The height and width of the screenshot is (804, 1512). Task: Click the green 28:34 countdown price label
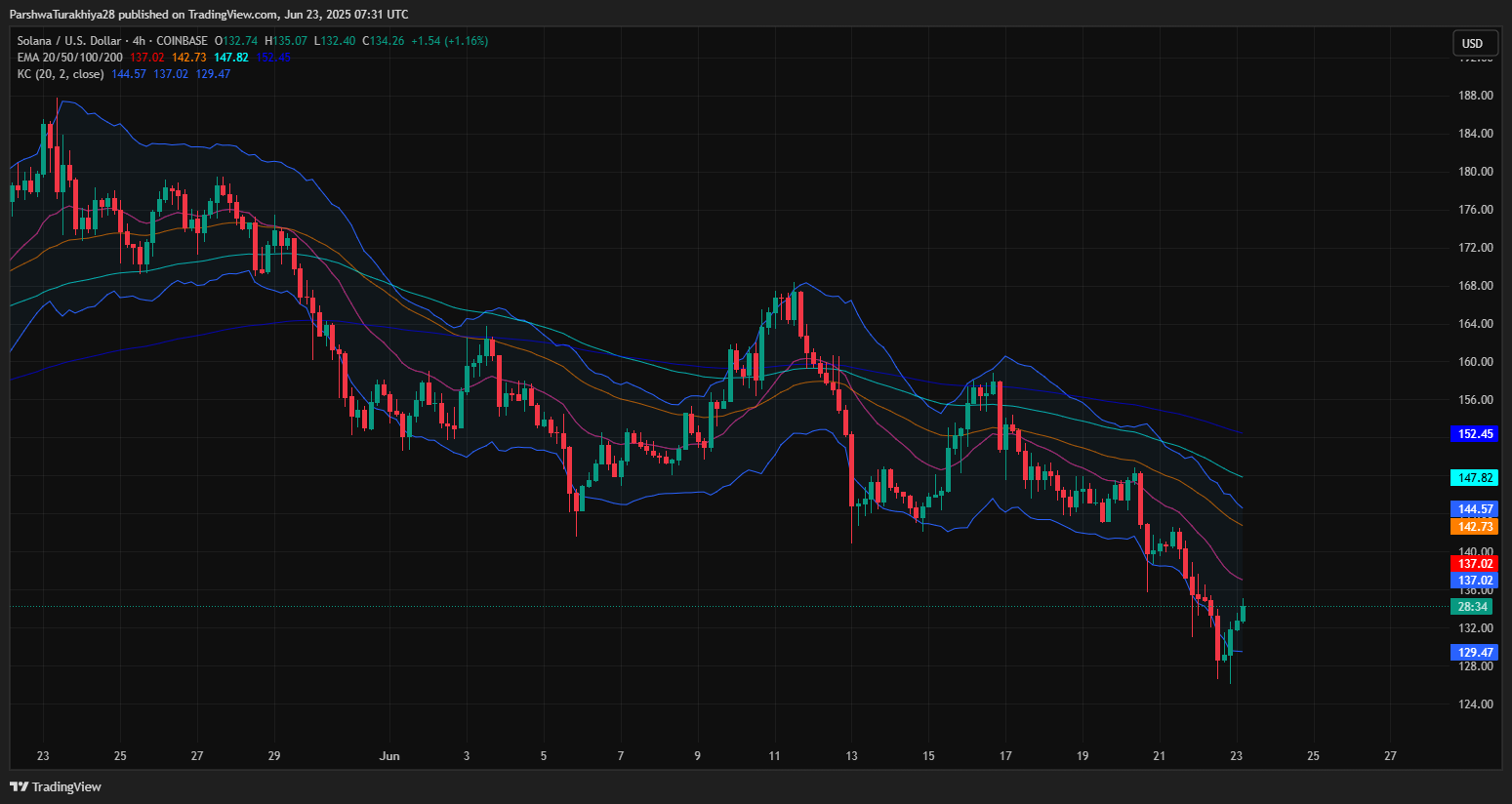point(1472,607)
